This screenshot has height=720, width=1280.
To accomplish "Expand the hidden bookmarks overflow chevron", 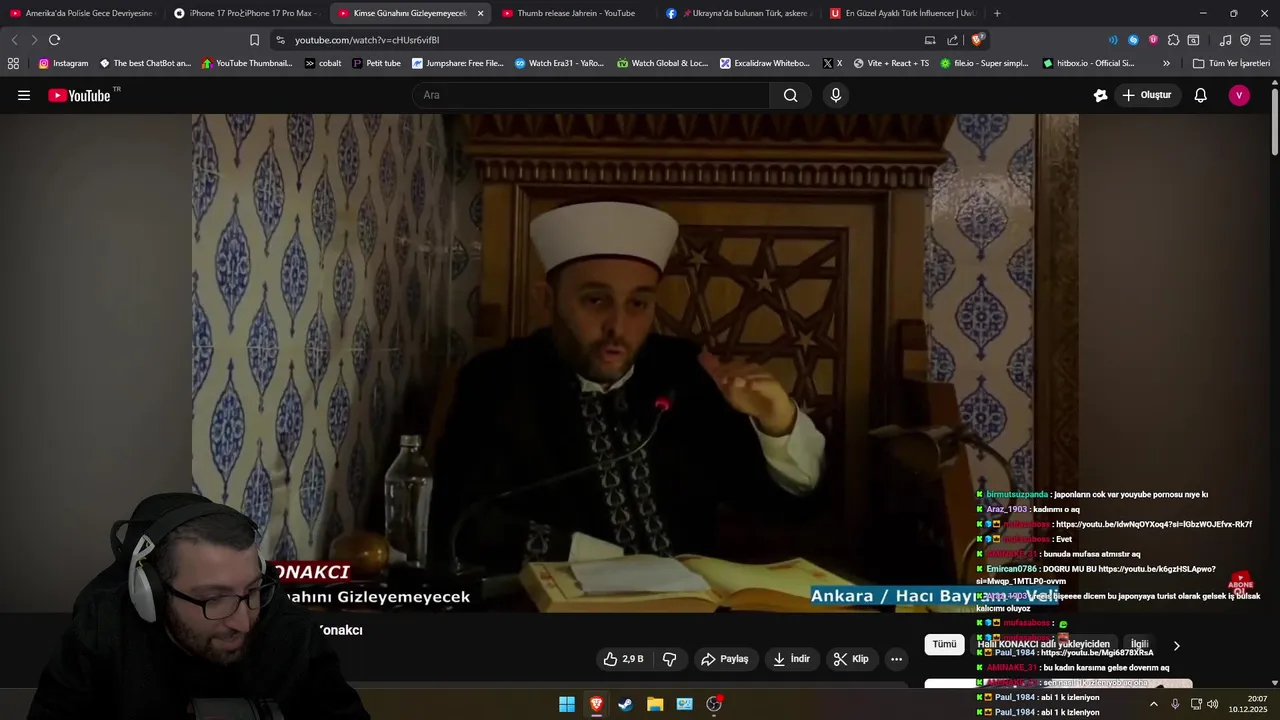I will [x=1166, y=63].
